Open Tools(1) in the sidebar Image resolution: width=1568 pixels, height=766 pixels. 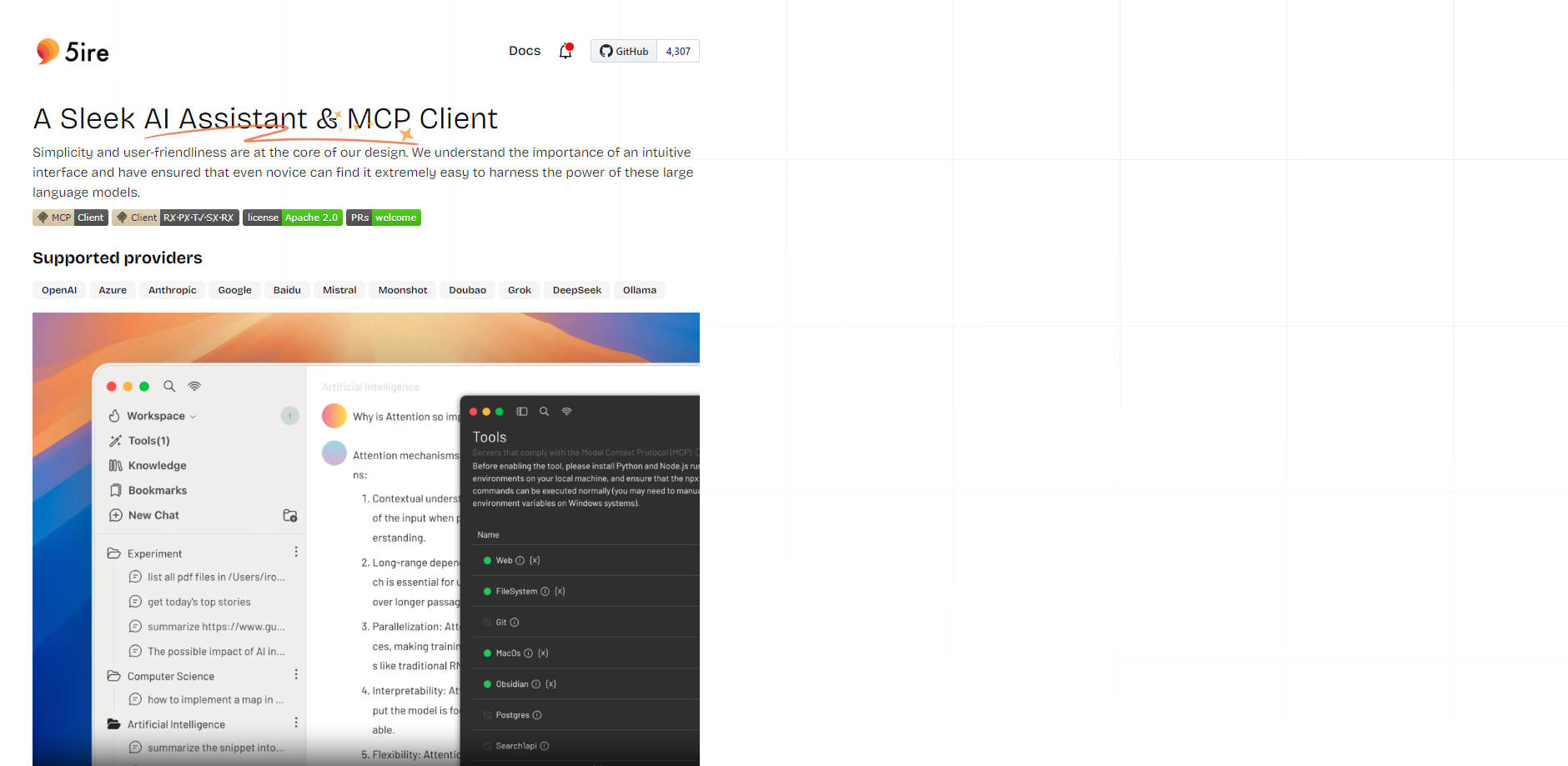tap(148, 441)
